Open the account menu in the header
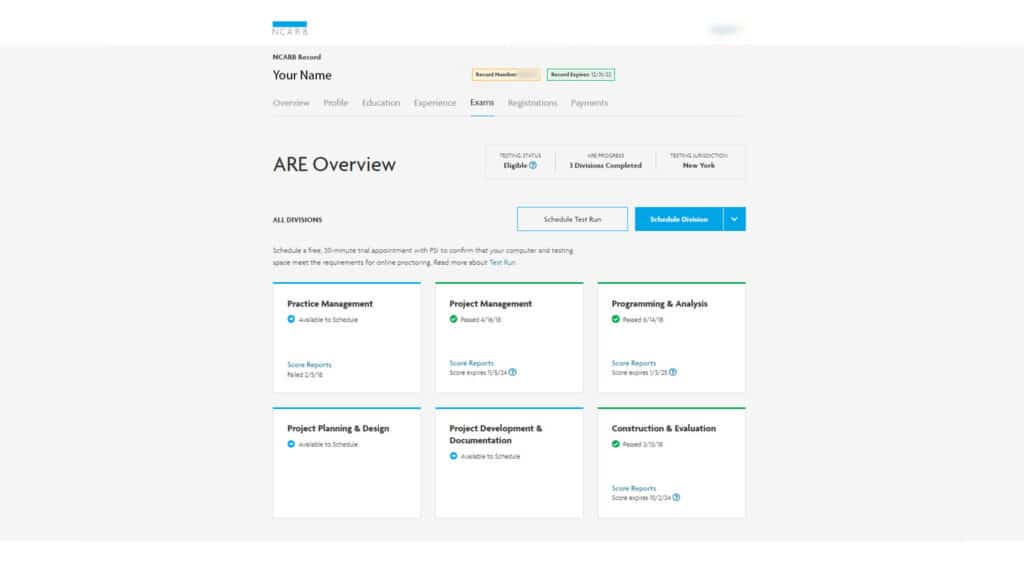 tap(726, 29)
